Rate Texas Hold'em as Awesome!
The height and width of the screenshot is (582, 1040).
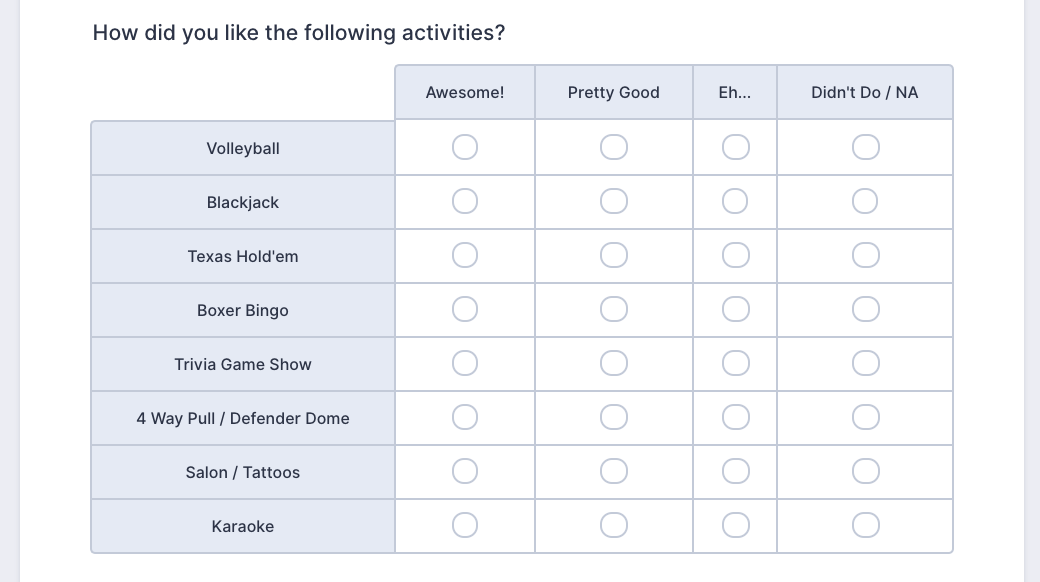click(x=465, y=256)
